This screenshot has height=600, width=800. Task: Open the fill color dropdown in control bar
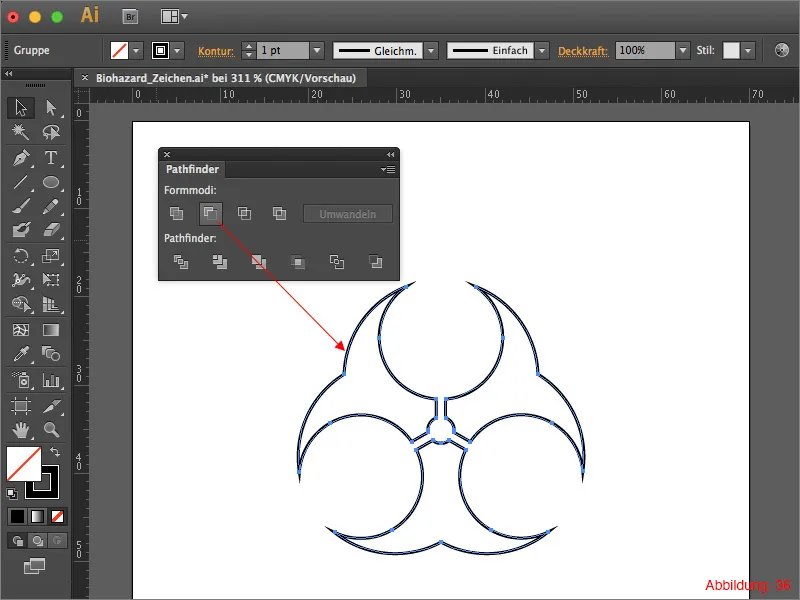coord(136,51)
